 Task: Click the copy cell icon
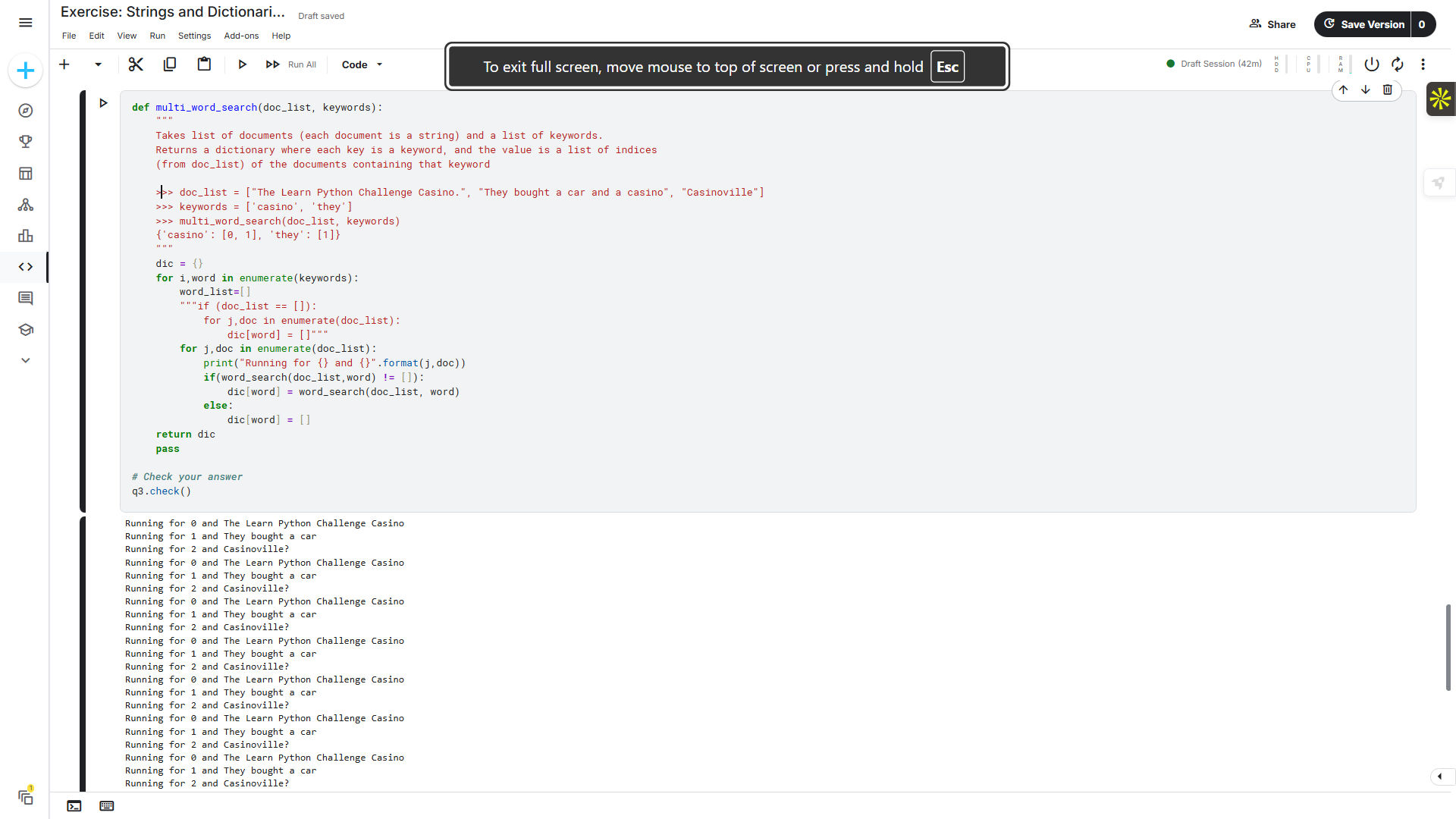[x=170, y=64]
